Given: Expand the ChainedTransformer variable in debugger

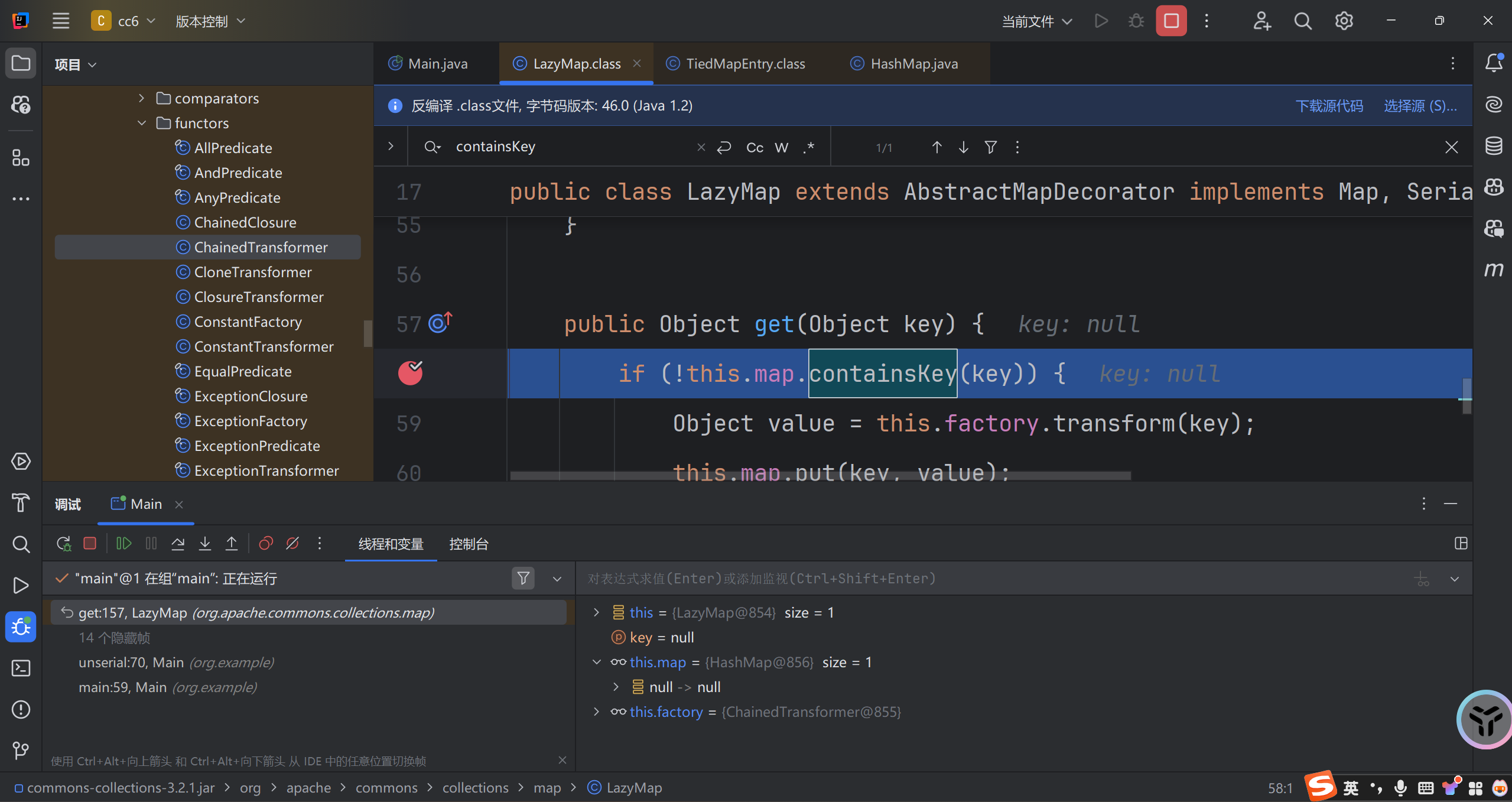Looking at the screenshot, I should (598, 712).
